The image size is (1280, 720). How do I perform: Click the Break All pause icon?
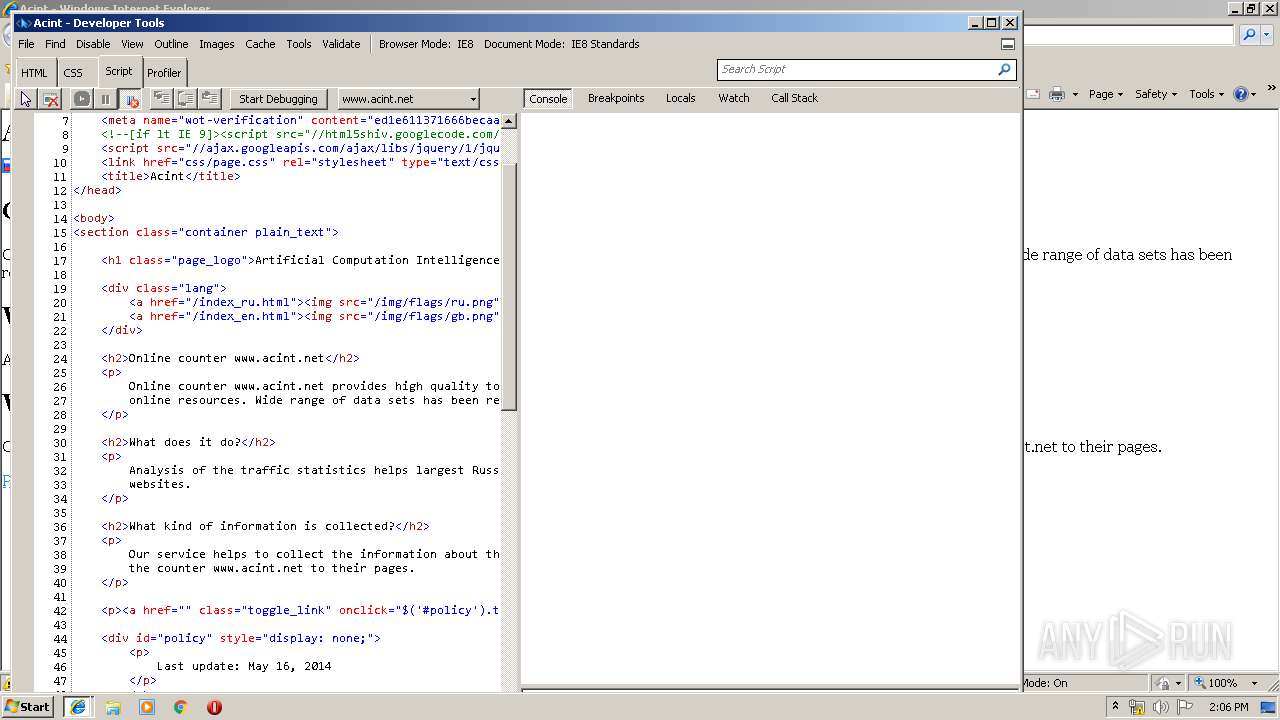[x=105, y=99]
